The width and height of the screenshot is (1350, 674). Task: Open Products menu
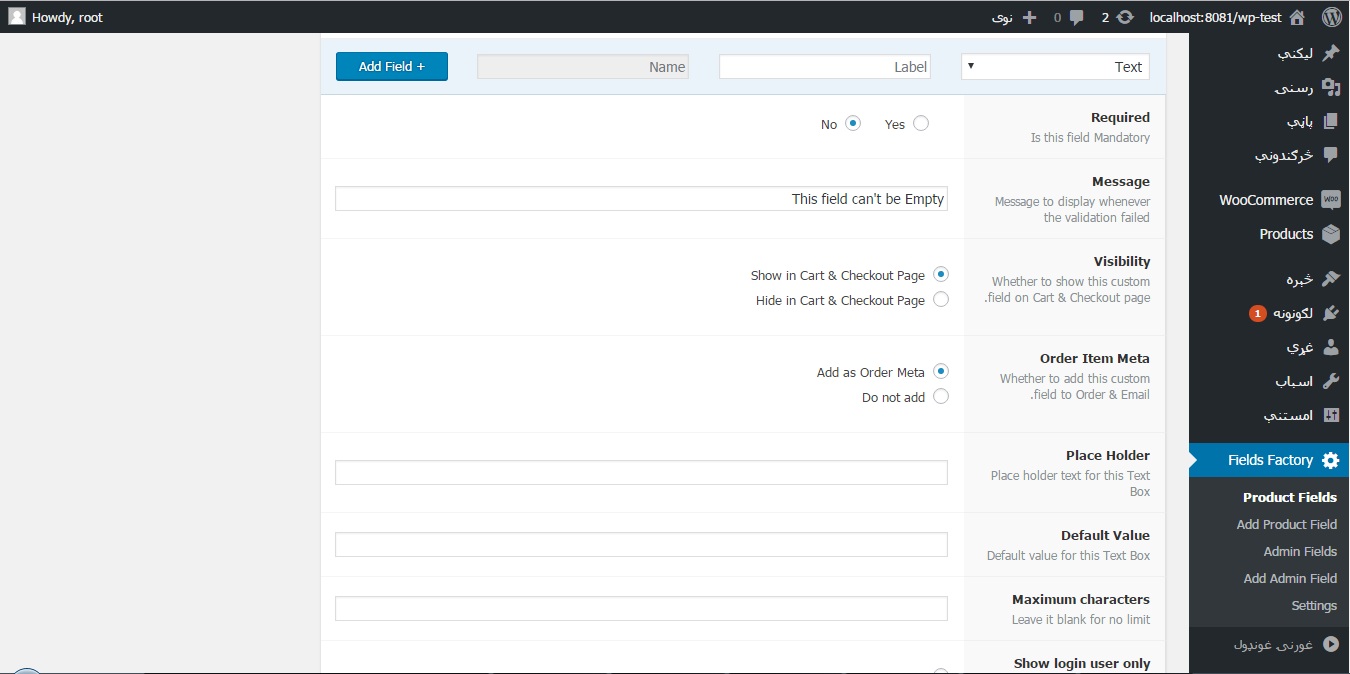tap(1269, 234)
